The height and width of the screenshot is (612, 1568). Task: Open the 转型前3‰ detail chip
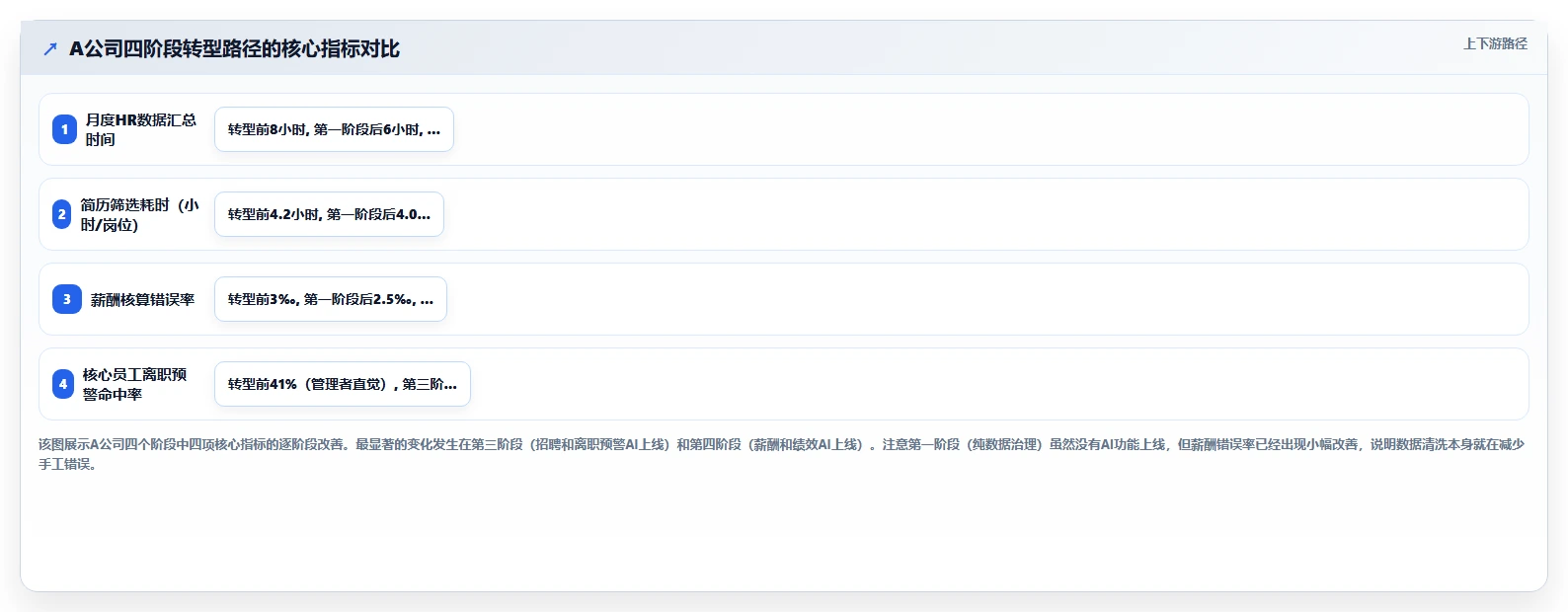(x=331, y=299)
